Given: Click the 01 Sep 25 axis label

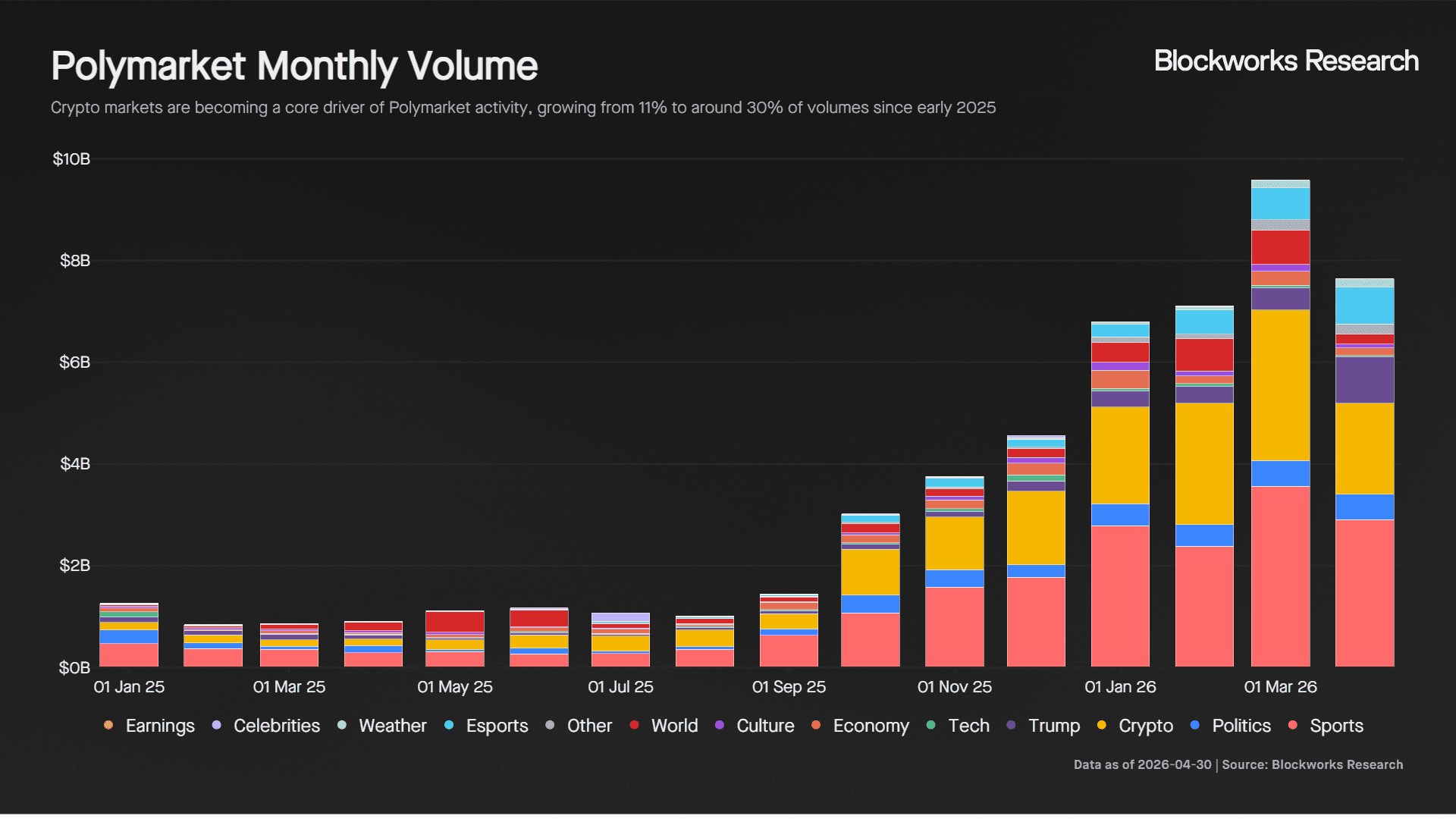Looking at the screenshot, I should pyautogui.click(x=789, y=687).
